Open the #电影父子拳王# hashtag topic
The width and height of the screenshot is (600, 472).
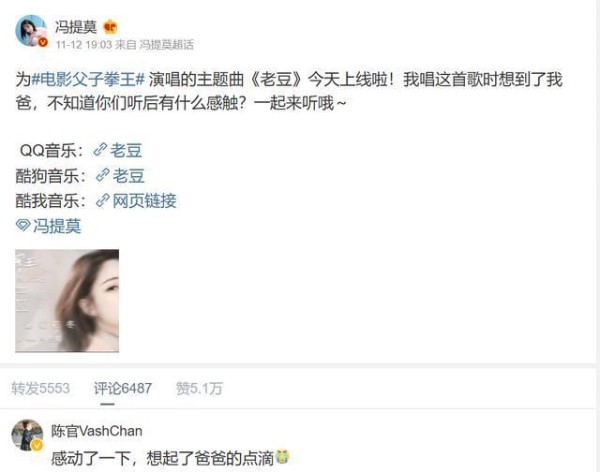click(88, 79)
